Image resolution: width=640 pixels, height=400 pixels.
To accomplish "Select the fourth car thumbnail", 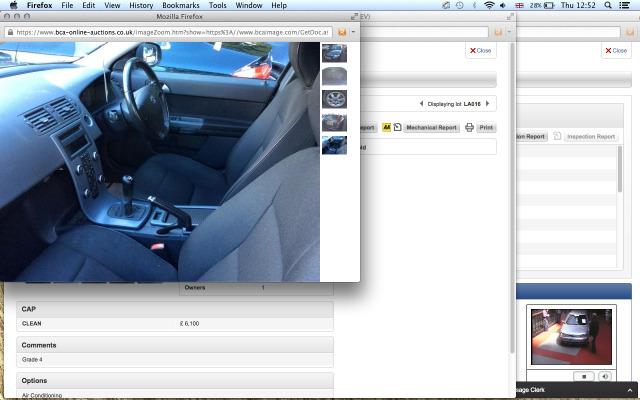I will point(334,122).
